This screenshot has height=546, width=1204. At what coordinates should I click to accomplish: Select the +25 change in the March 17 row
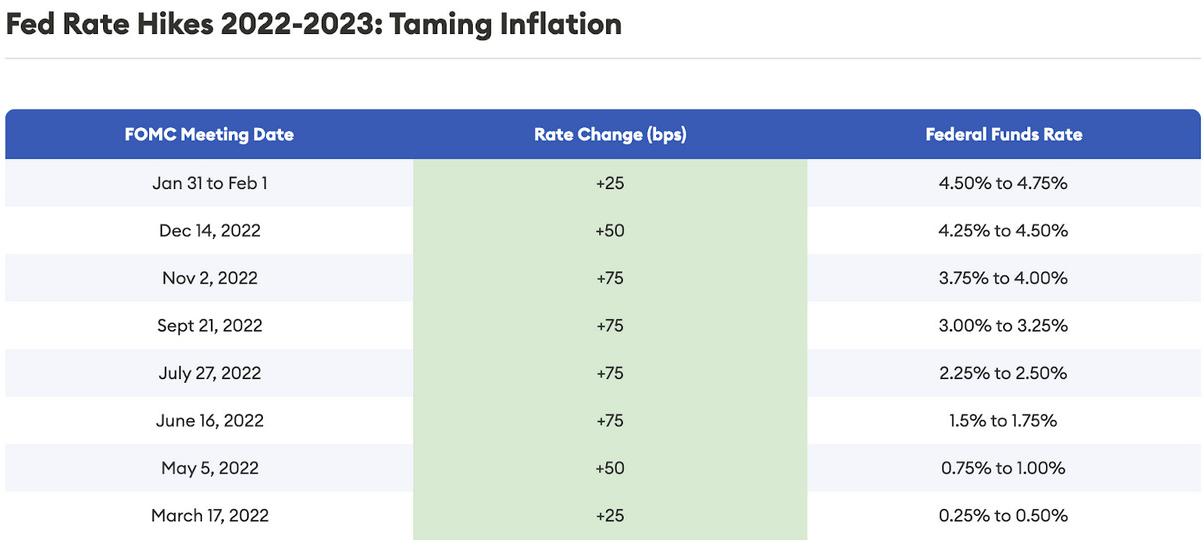click(609, 516)
